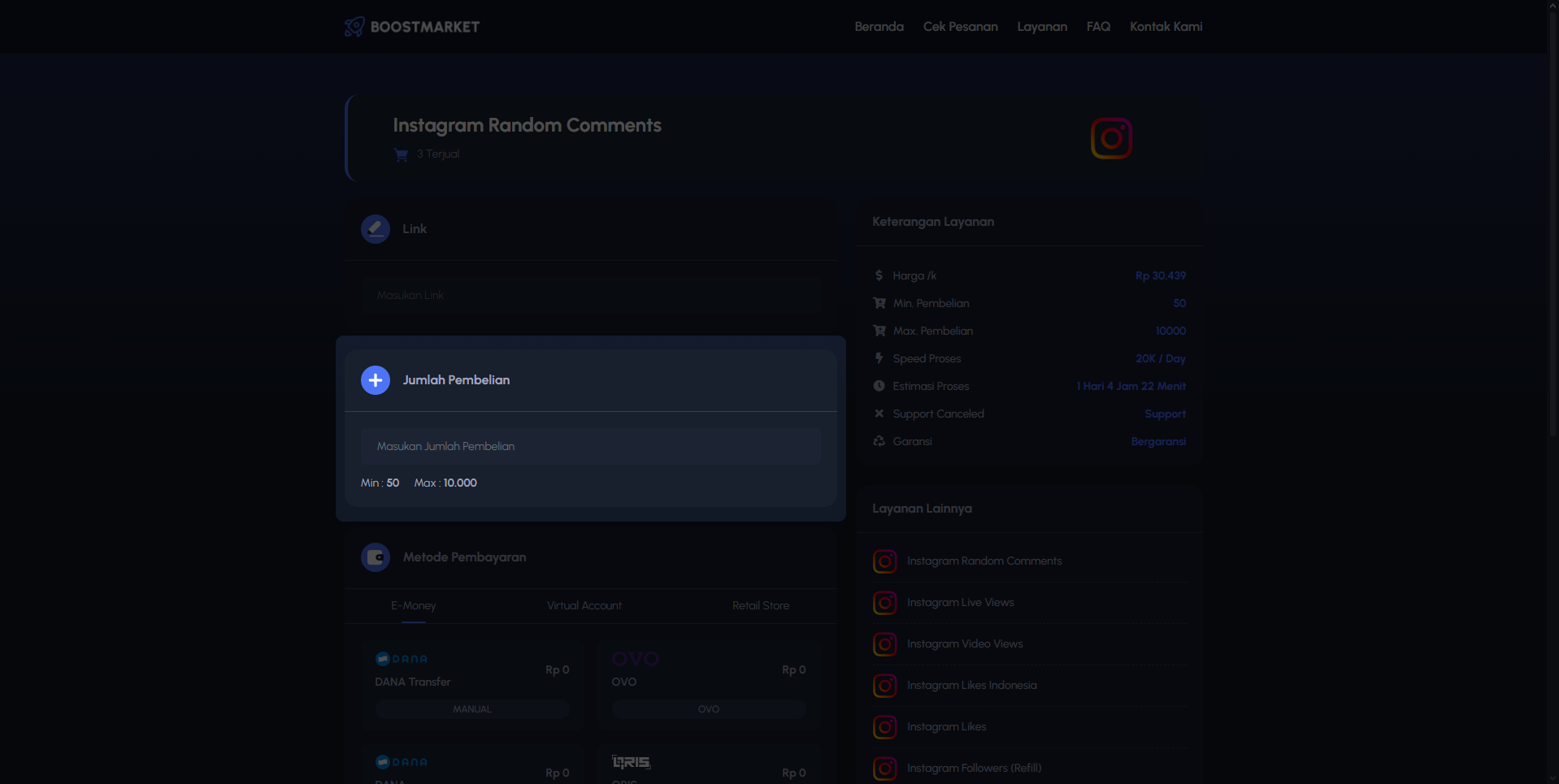Click the BoostMarket rocket logo icon
Screen dimensions: 1559x784
pos(354,27)
